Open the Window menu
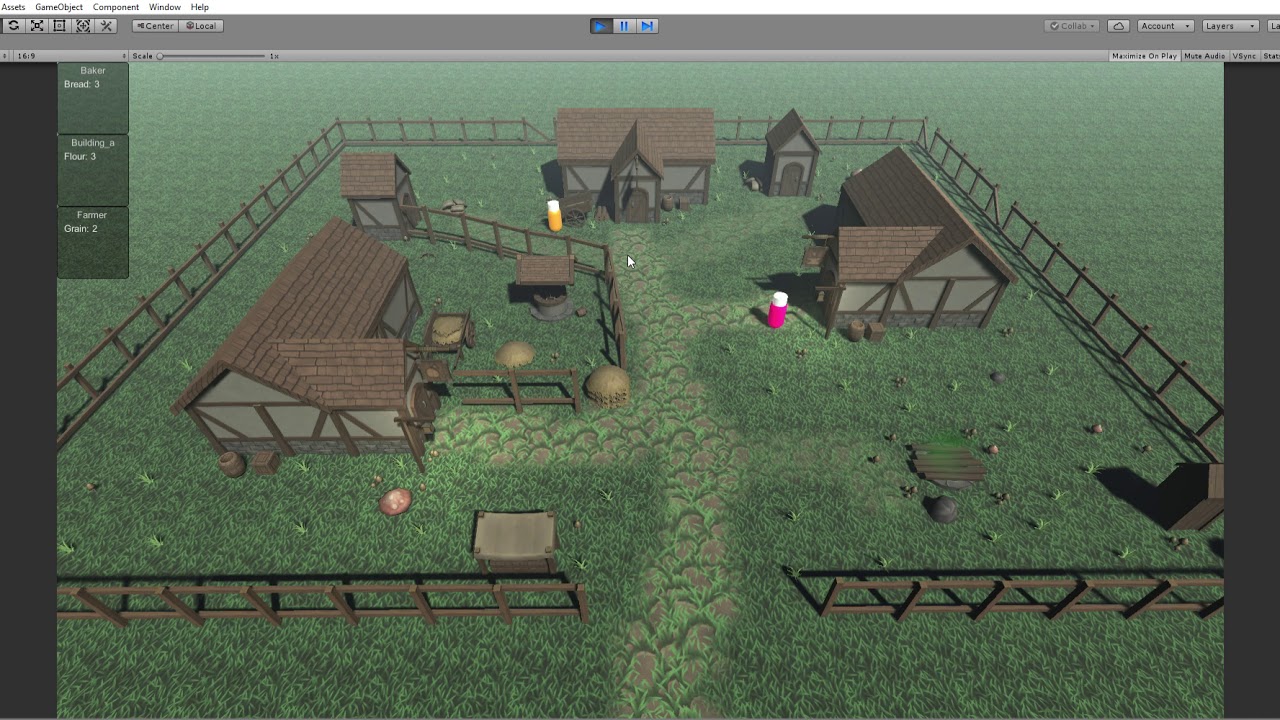Viewport: 1280px width, 720px height. click(165, 7)
